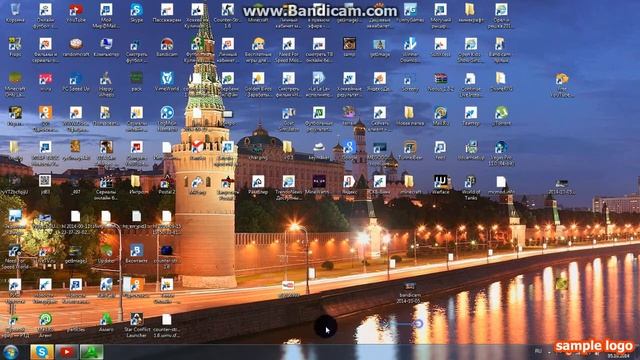The image size is (640, 360).
Task: Open the pack desktop icon
Action: coord(136,81)
